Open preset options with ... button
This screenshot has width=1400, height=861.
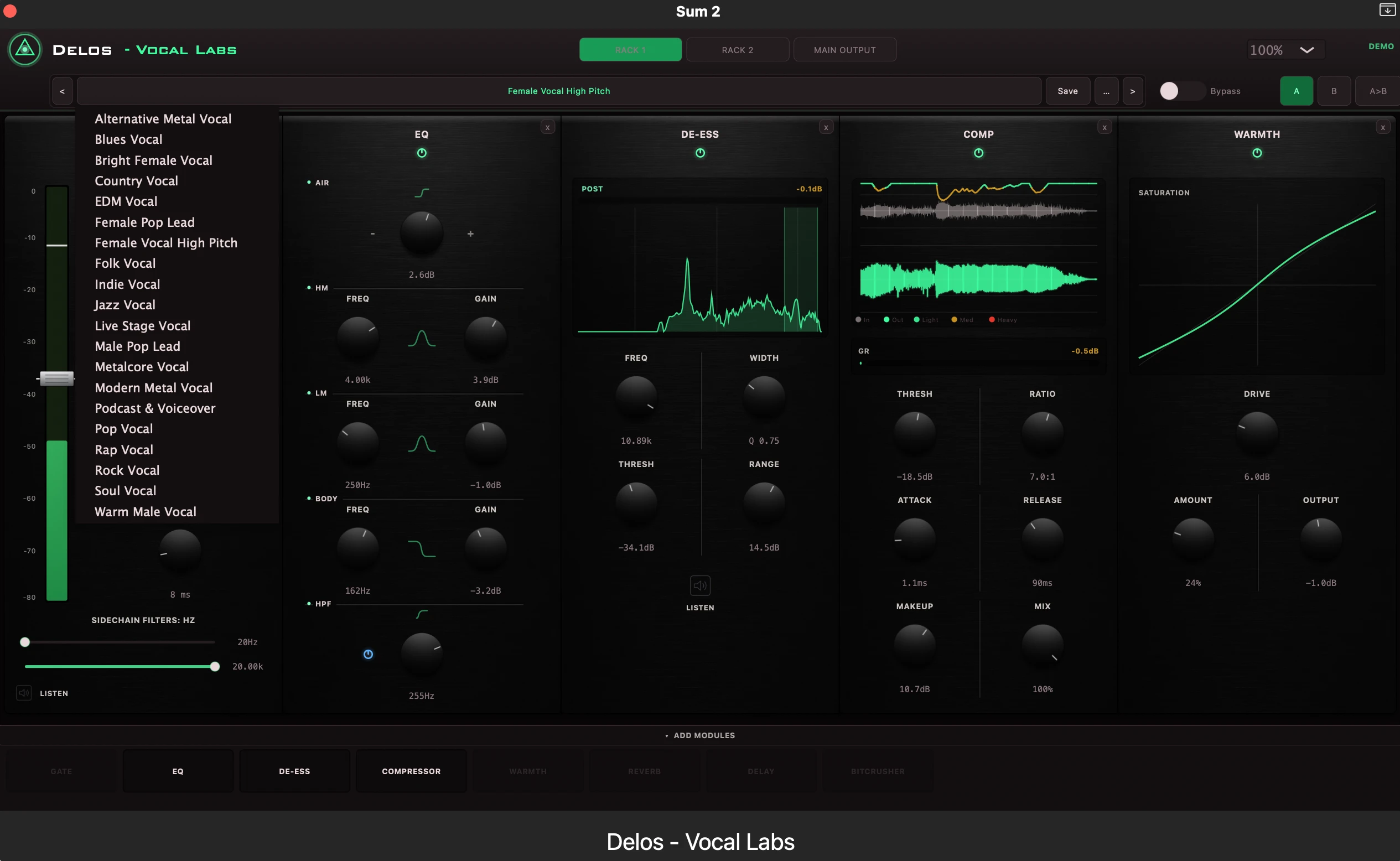1106,91
